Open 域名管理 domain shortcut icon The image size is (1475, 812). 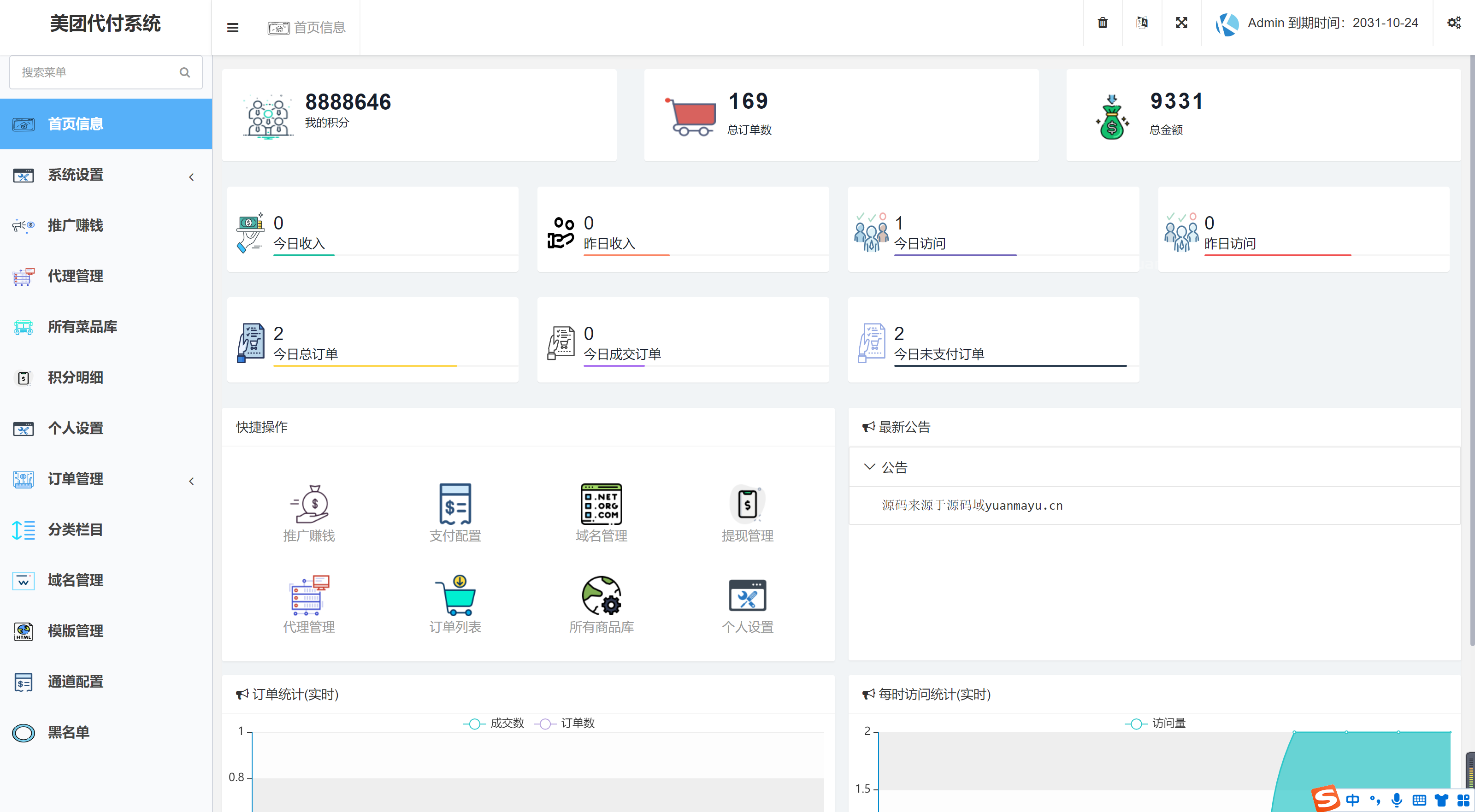tap(601, 504)
